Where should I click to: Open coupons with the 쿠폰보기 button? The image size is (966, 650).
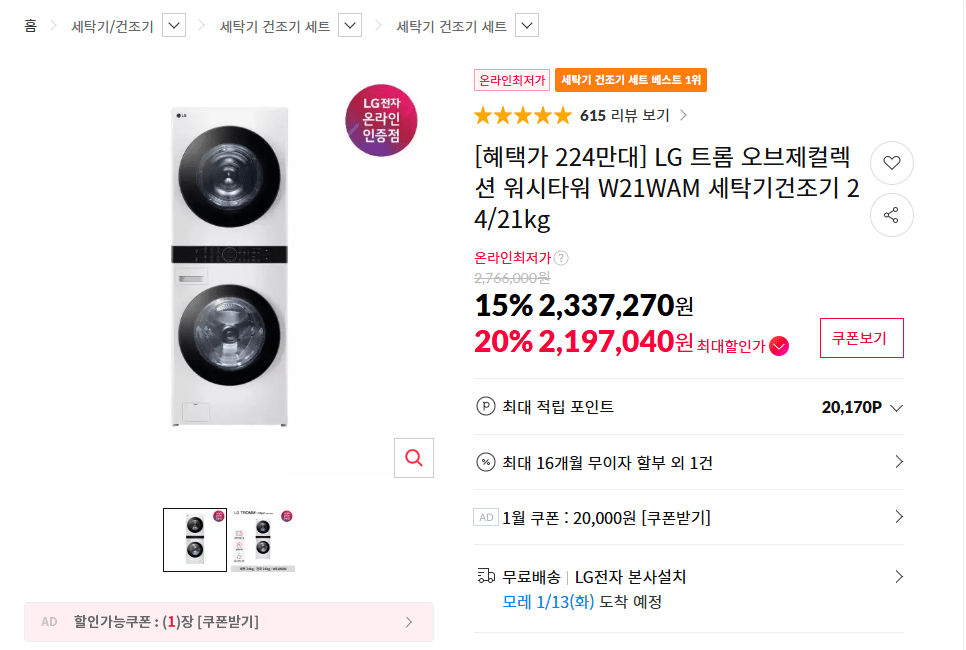click(x=861, y=337)
